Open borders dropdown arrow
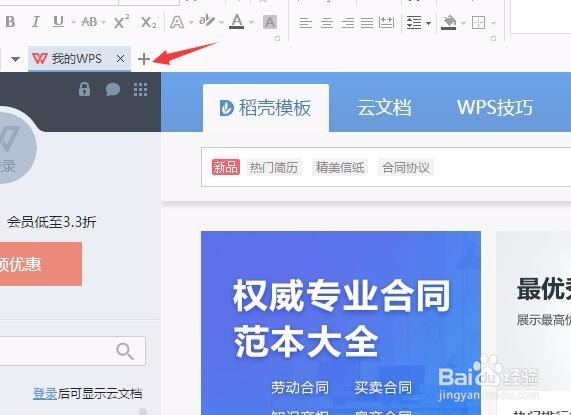This screenshot has width=571, height=415. pyautogui.click(x=493, y=23)
